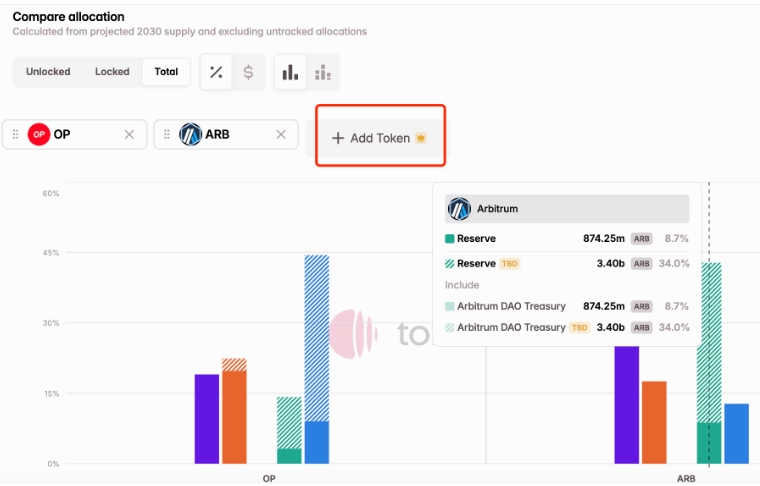Image resolution: width=760 pixels, height=486 pixels.
Task: Click the '15%' y-axis label
Action: click(51, 393)
